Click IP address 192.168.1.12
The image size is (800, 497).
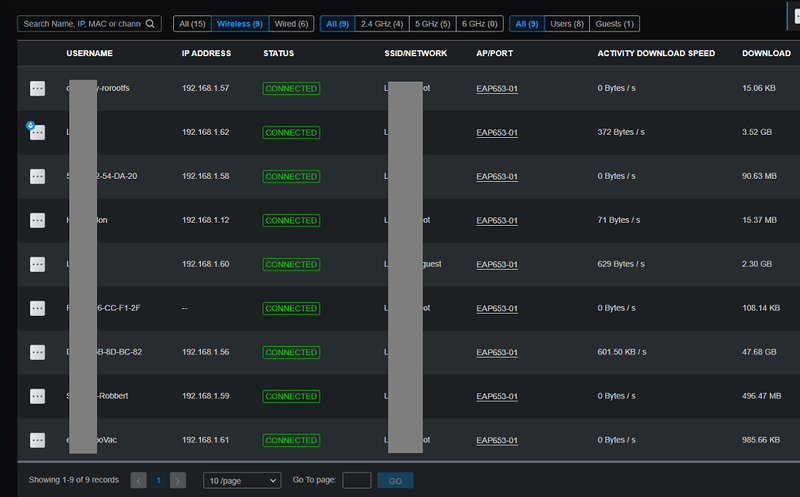pyautogui.click(x=206, y=220)
